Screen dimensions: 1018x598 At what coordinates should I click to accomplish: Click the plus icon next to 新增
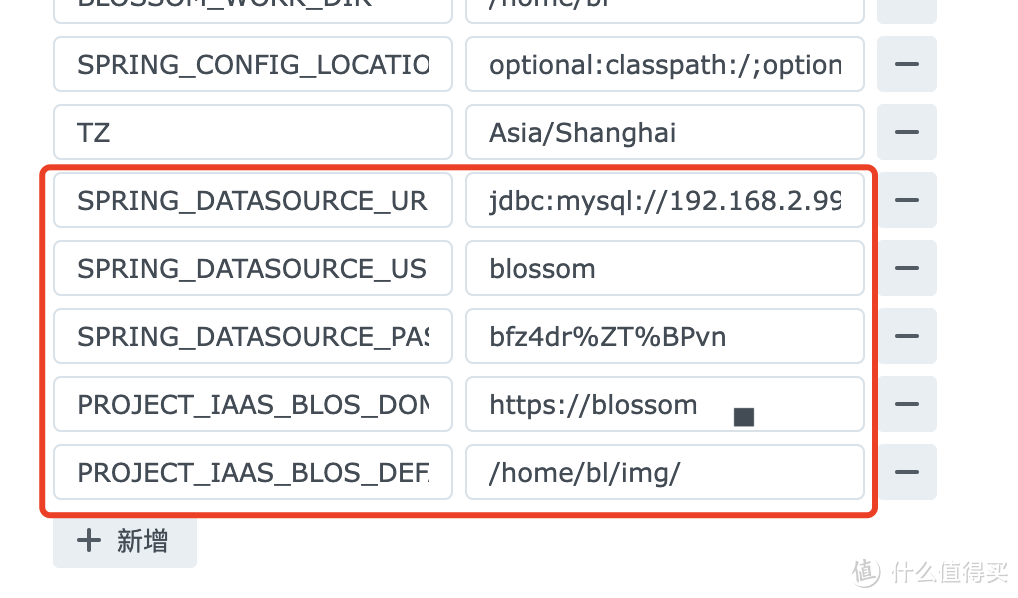(90, 541)
